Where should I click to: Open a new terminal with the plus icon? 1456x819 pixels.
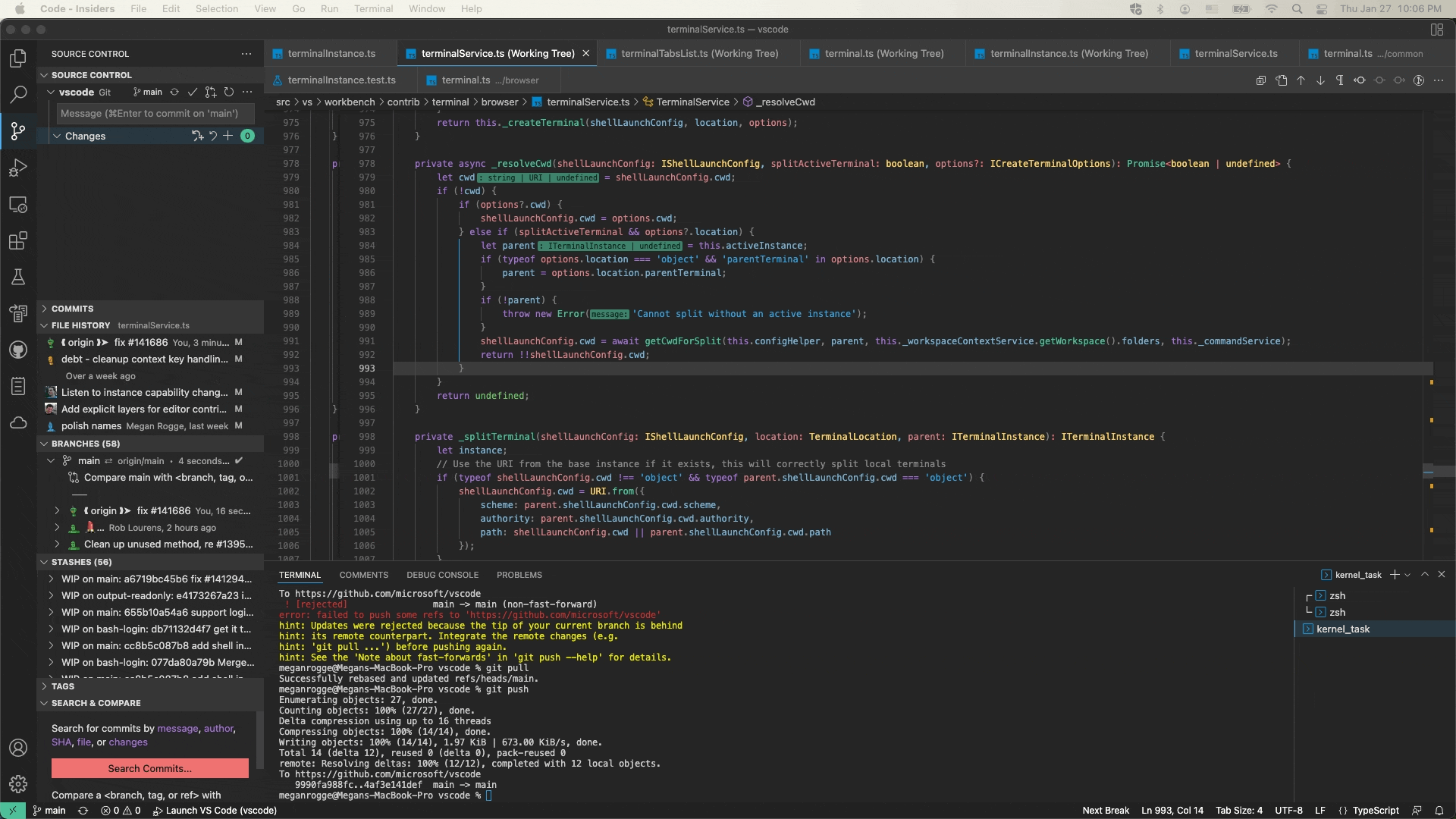tap(1395, 575)
